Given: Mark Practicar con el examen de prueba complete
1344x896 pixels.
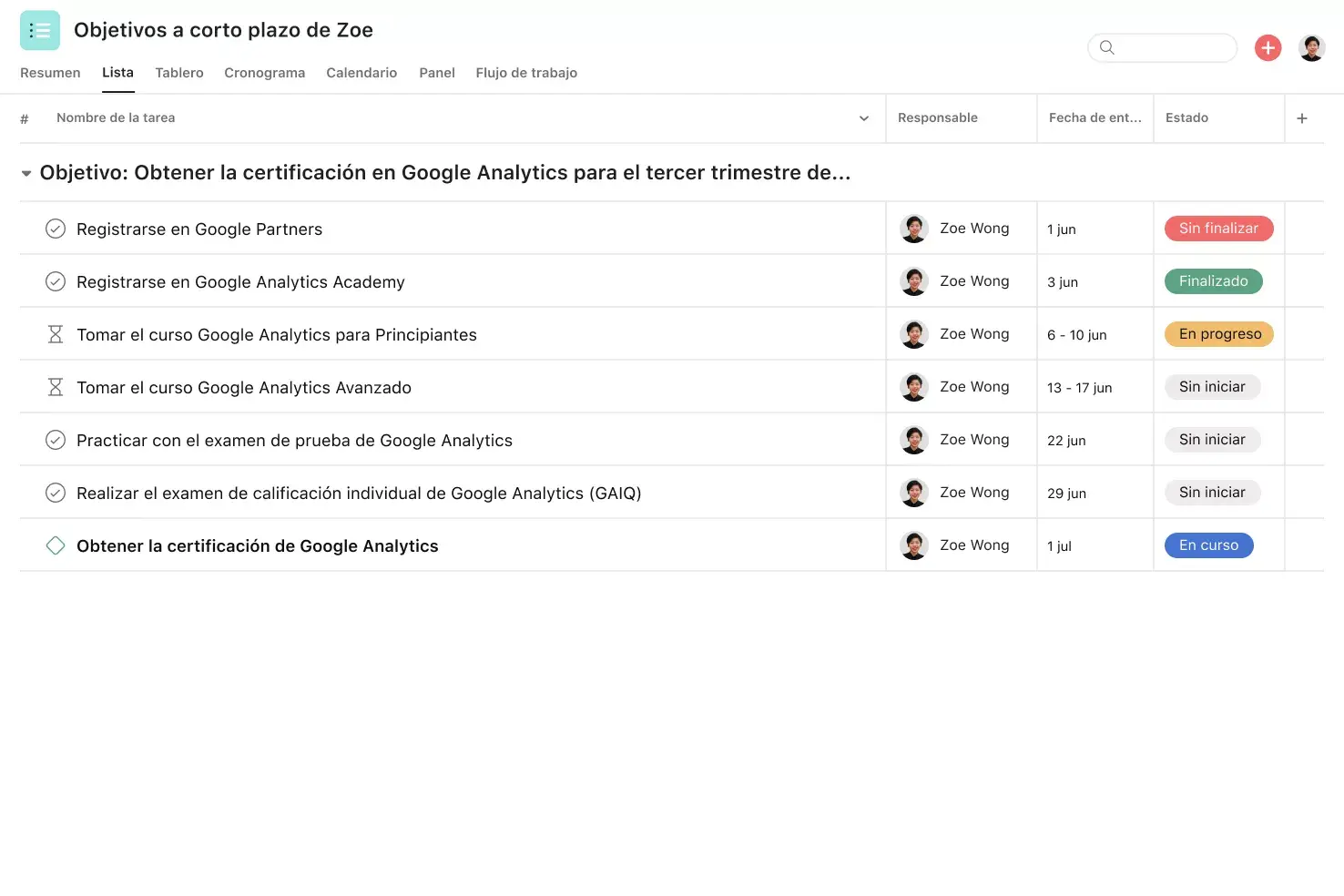Looking at the screenshot, I should pos(56,440).
